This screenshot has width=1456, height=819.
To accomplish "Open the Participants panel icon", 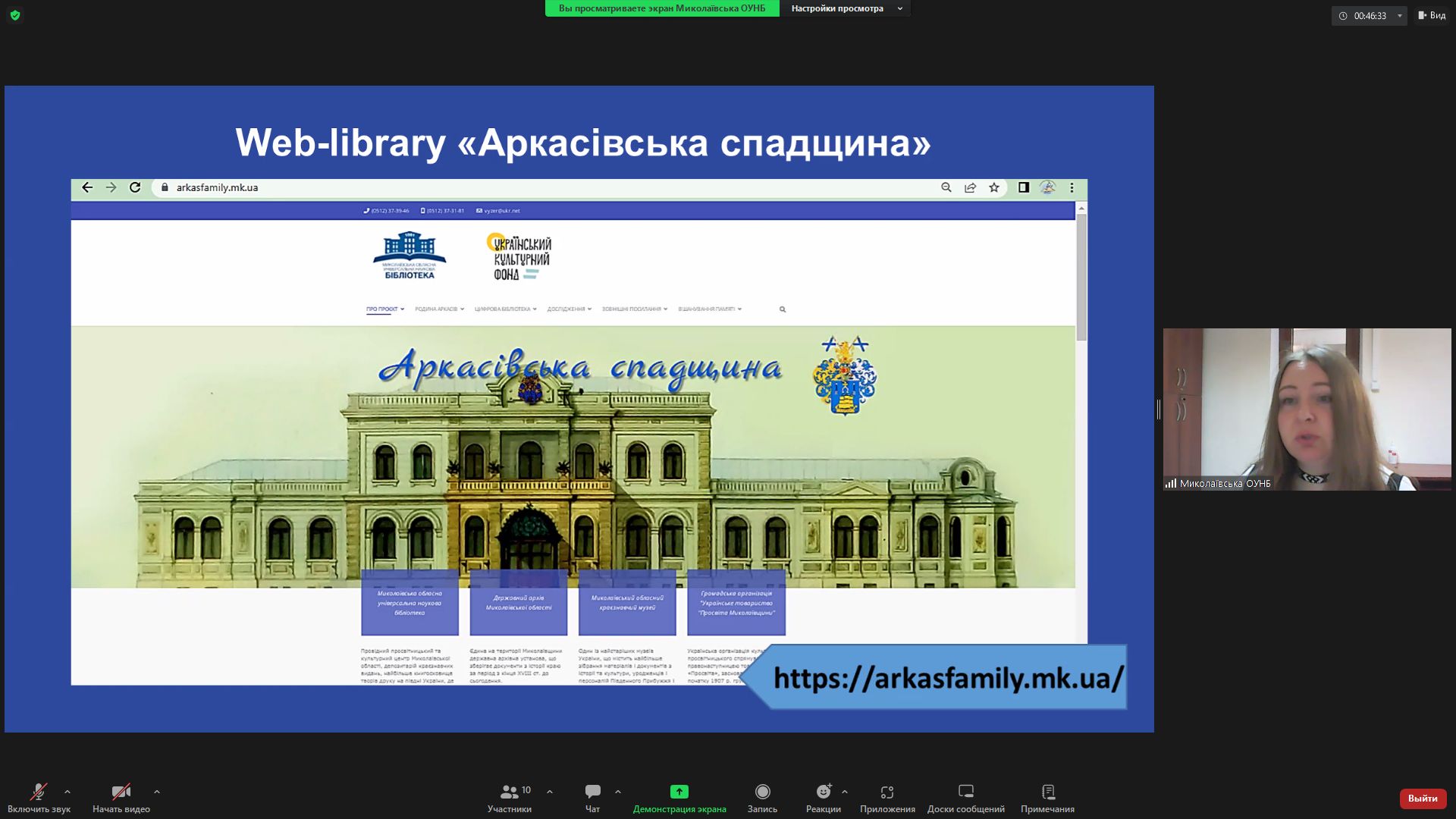I will 510,792.
